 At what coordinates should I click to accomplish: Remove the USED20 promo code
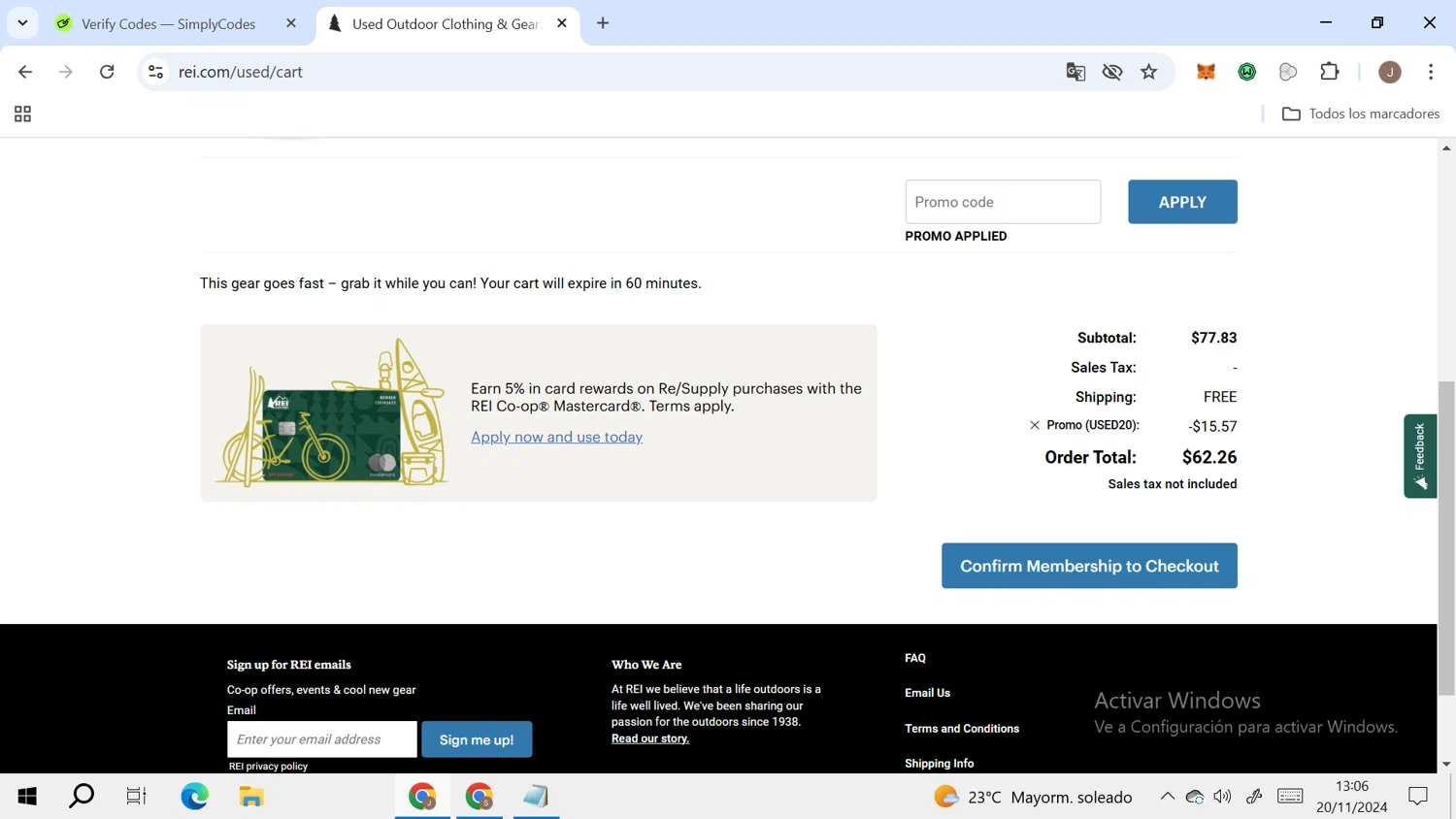1035,425
